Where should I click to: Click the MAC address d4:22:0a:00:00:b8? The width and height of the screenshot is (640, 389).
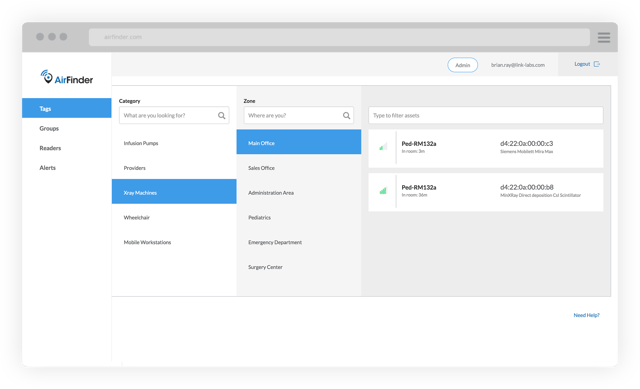[x=527, y=187]
